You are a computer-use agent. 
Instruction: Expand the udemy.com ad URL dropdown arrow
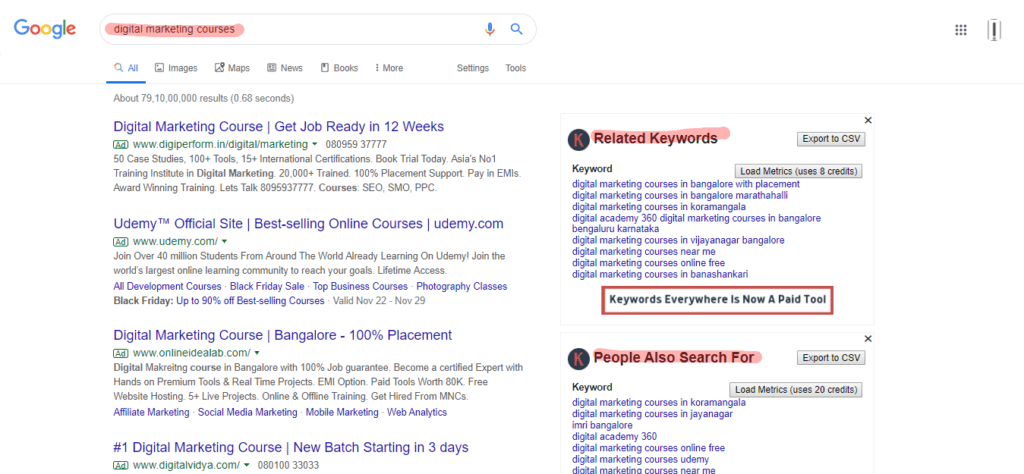pos(224,242)
